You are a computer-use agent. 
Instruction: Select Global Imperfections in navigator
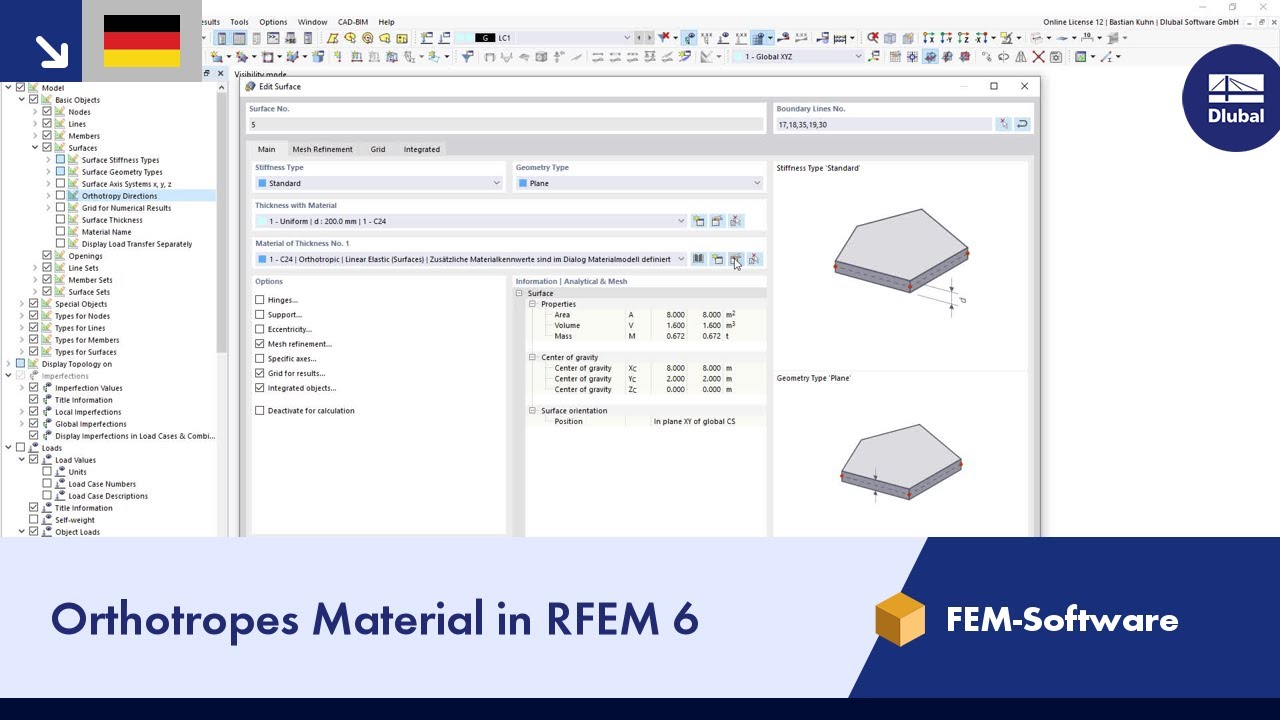pyautogui.click(x=89, y=424)
